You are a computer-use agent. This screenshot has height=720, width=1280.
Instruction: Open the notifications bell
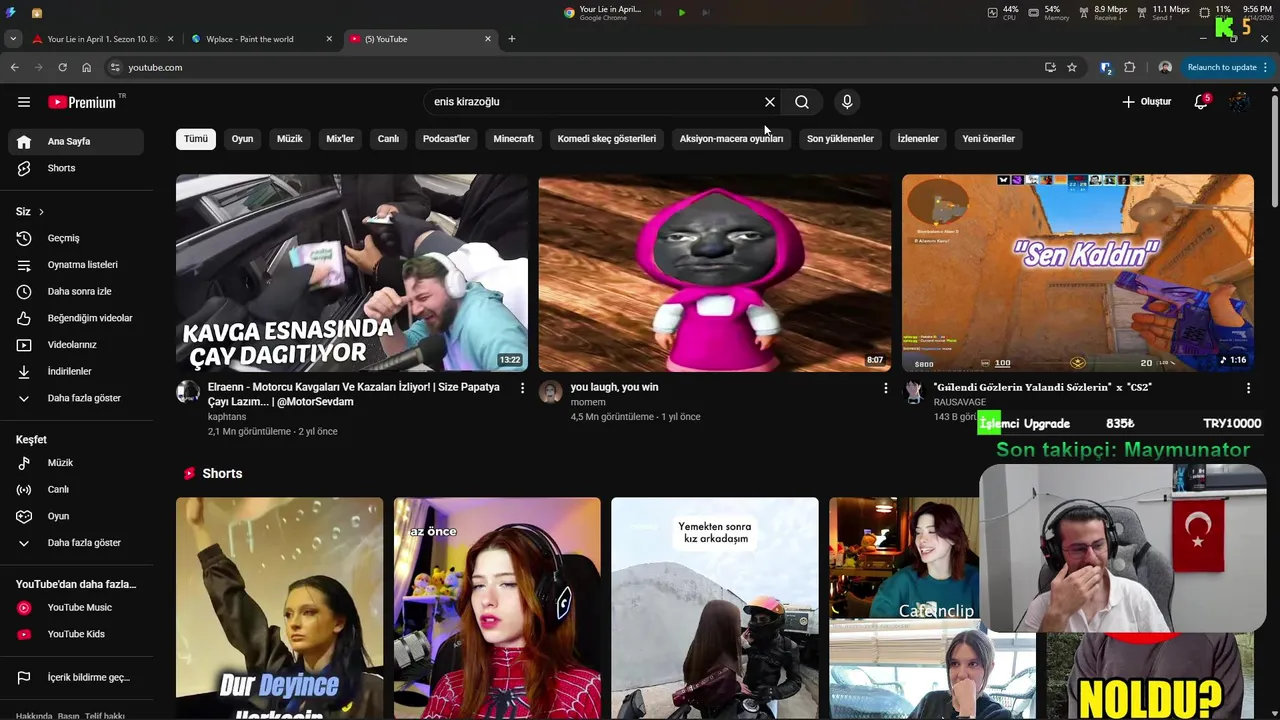(x=1201, y=102)
